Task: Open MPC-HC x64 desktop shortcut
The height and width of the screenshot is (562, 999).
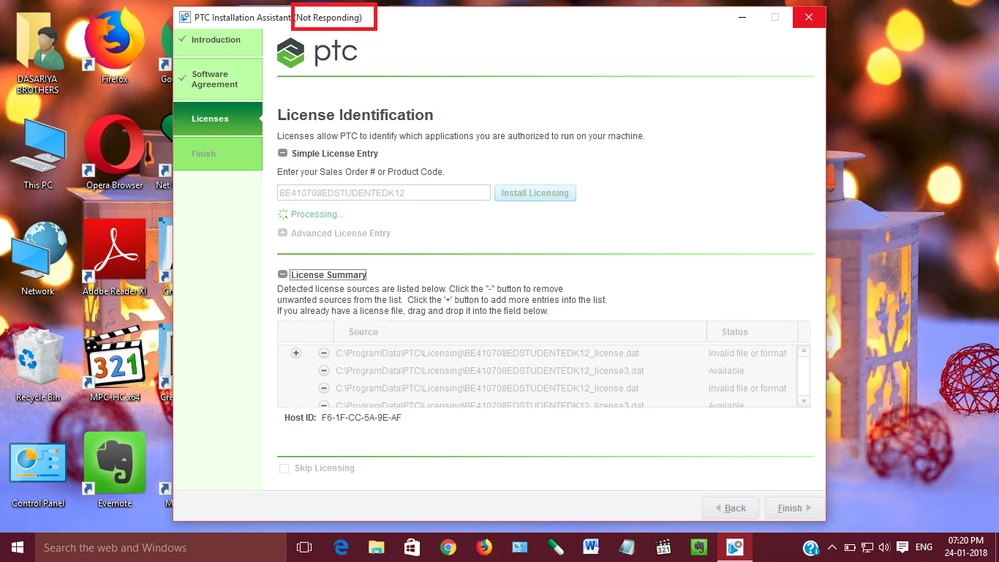Action: [x=115, y=363]
